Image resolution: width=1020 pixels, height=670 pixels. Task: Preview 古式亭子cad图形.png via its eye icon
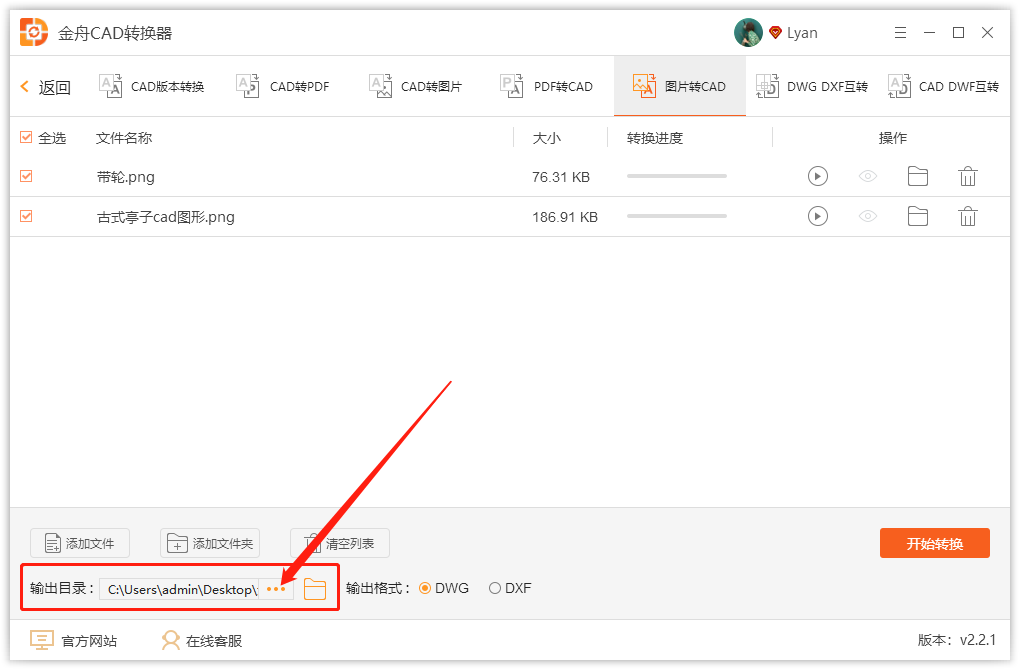[867, 216]
